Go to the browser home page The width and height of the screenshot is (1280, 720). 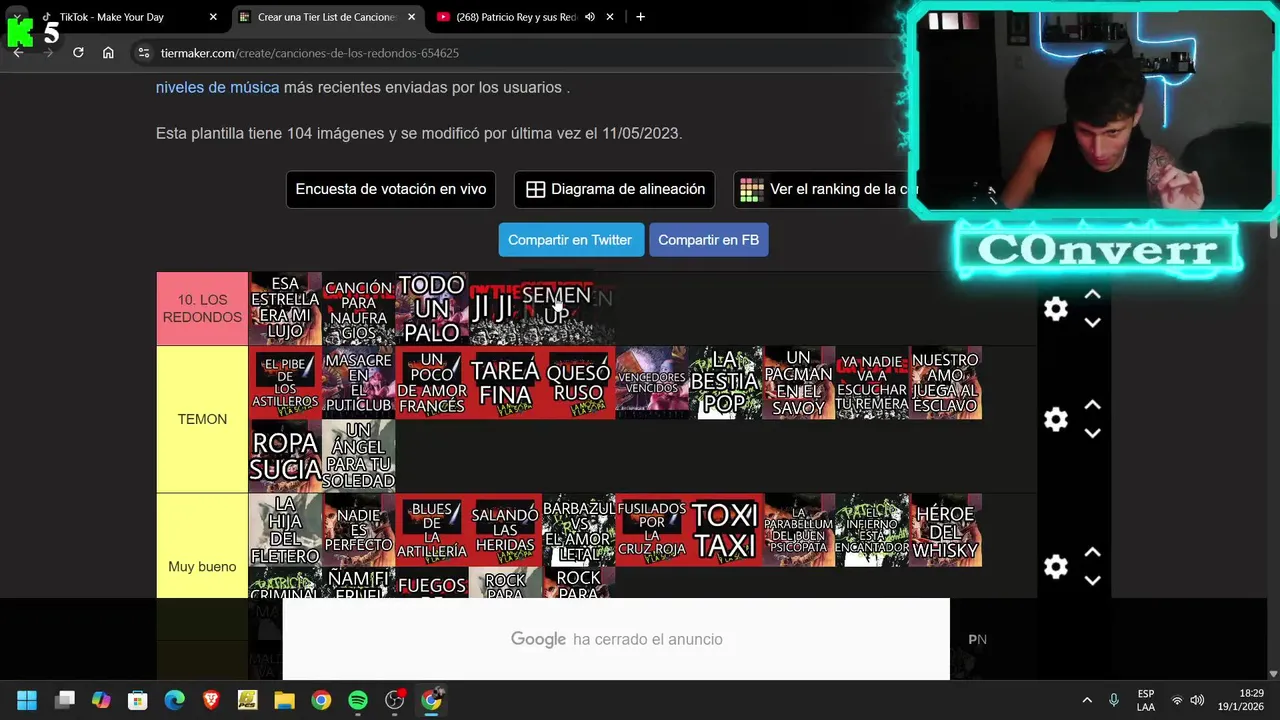pyautogui.click(x=108, y=53)
